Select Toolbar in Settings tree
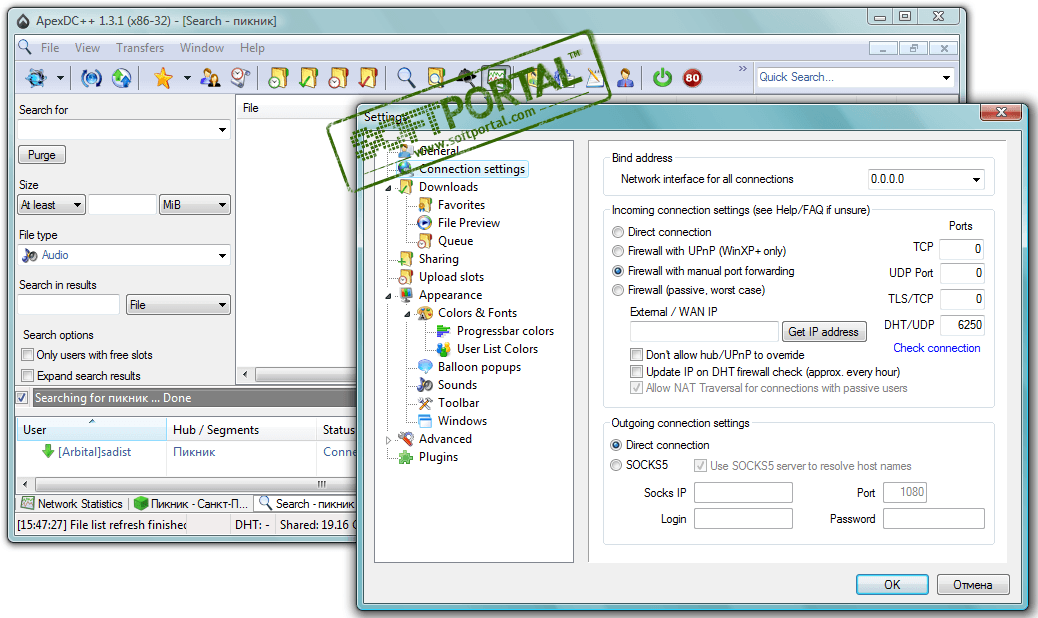The height and width of the screenshot is (618, 1038). click(x=458, y=402)
